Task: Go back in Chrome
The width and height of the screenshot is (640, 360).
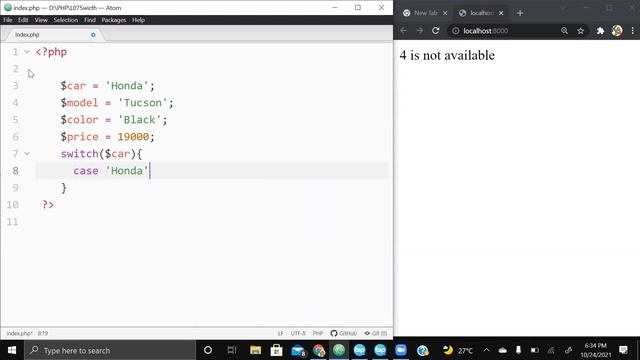Action: (404, 31)
